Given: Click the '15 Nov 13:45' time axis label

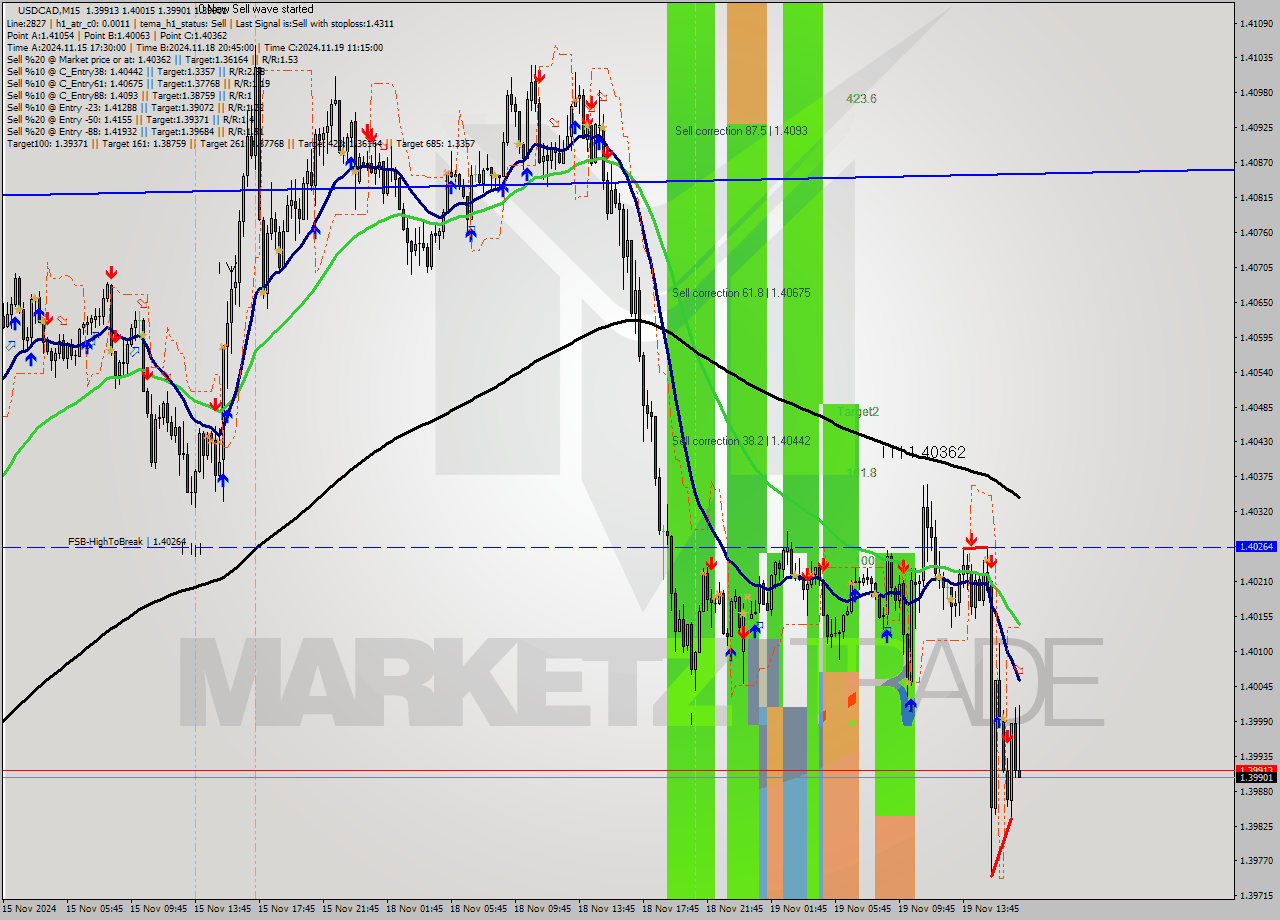Looking at the screenshot, I should (x=222, y=909).
